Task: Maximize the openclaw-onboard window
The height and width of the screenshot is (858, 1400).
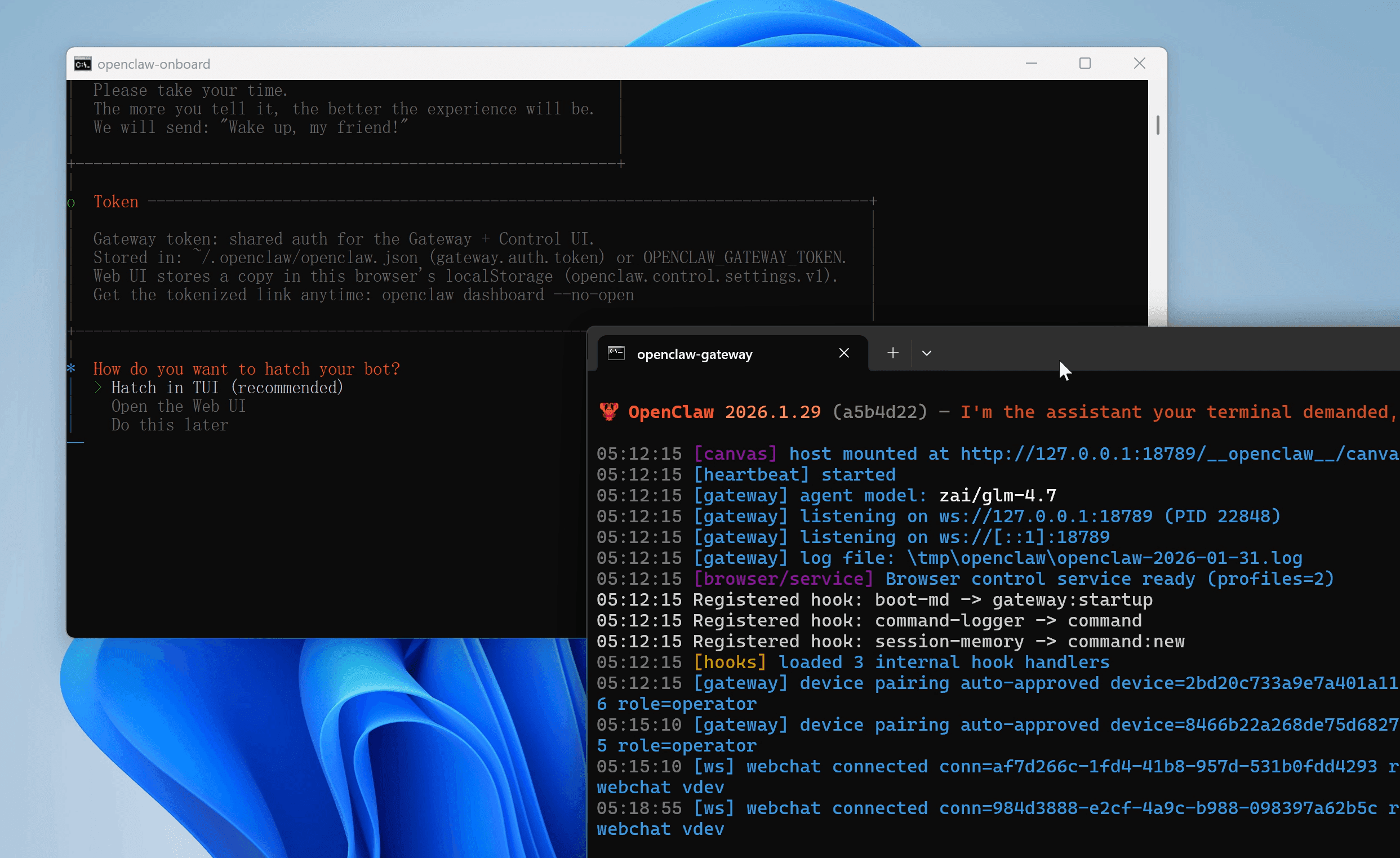Action: tap(1085, 64)
